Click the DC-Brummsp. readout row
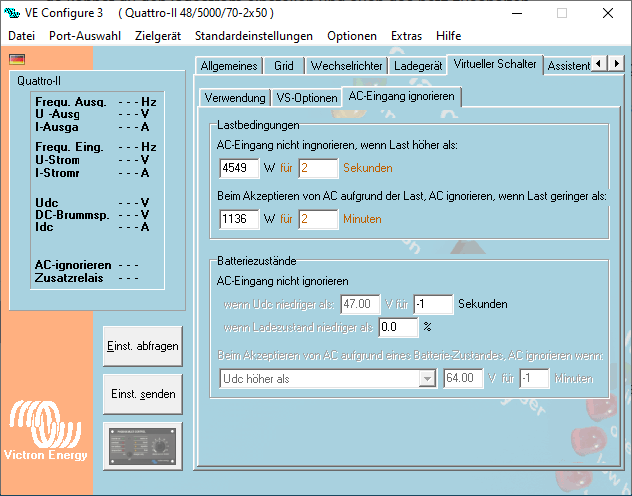This screenshot has width=632, height=496. [x=92, y=215]
